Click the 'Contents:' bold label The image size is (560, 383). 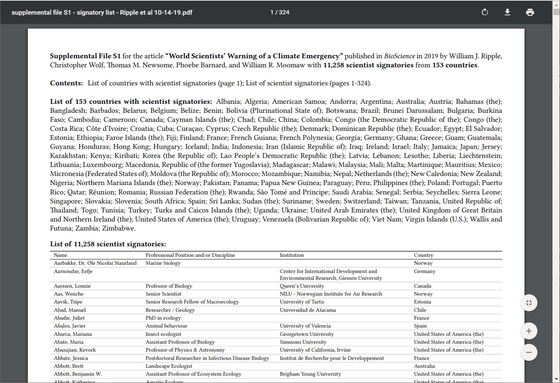pos(66,83)
